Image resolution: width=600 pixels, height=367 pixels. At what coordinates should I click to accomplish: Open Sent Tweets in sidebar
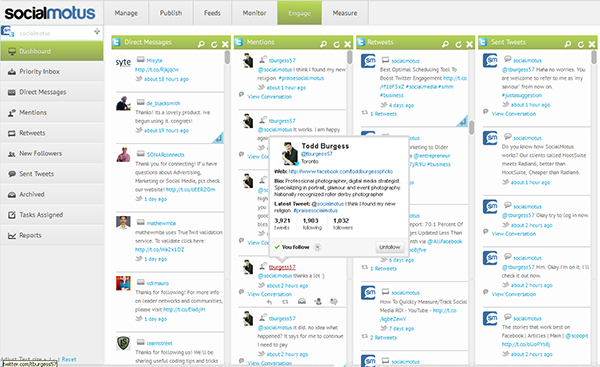click(52, 174)
